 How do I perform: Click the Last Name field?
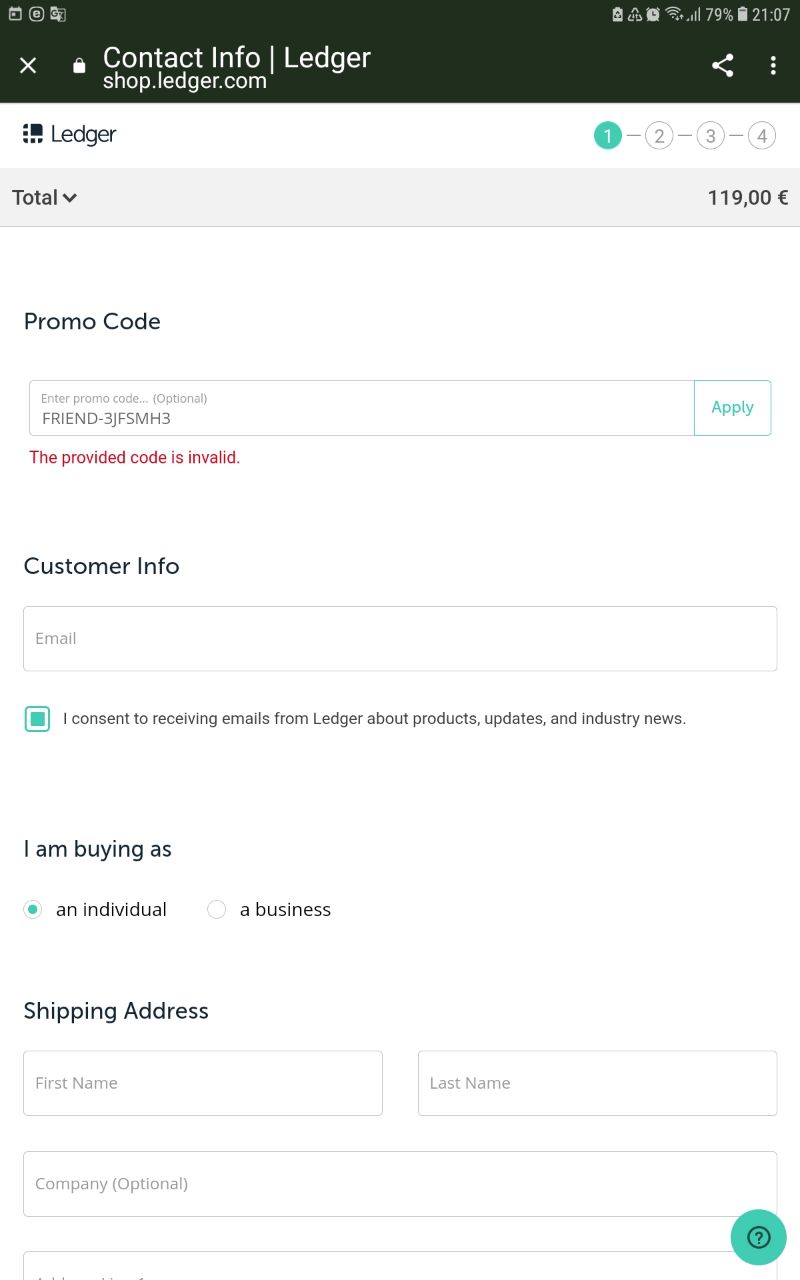tap(597, 1083)
